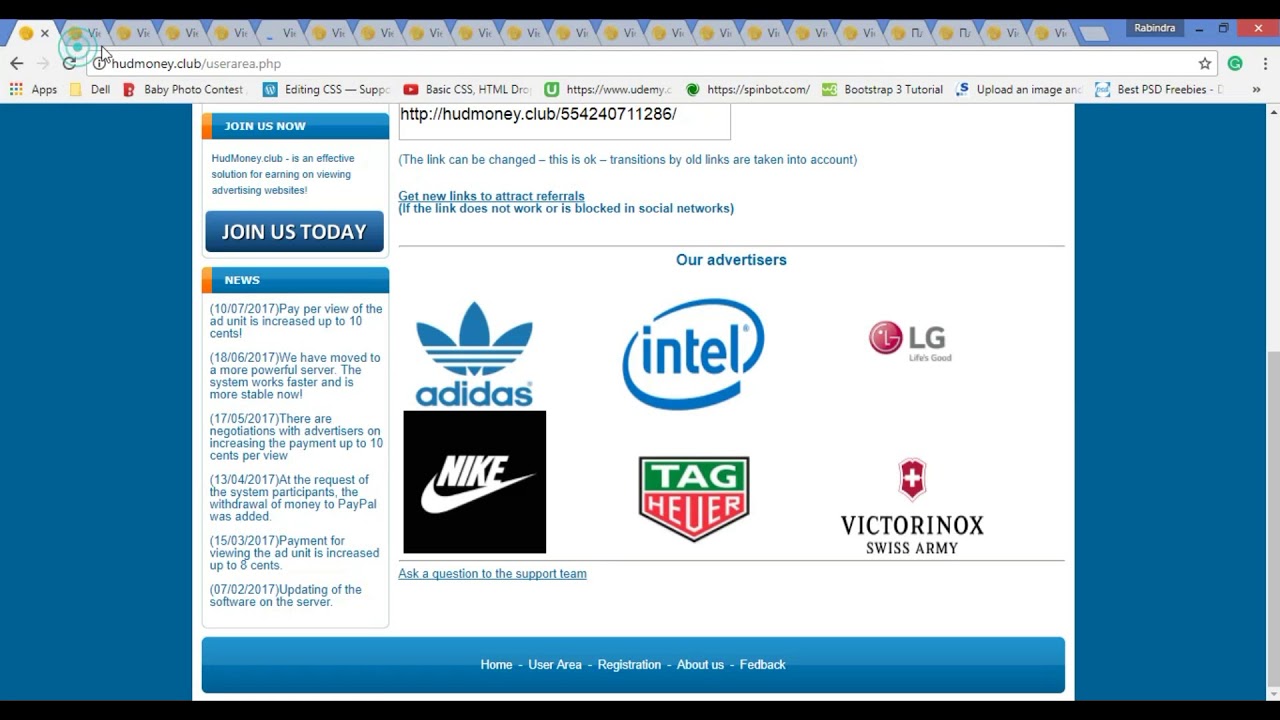
Task: Open the Registration footer link
Action: point(629,665)
